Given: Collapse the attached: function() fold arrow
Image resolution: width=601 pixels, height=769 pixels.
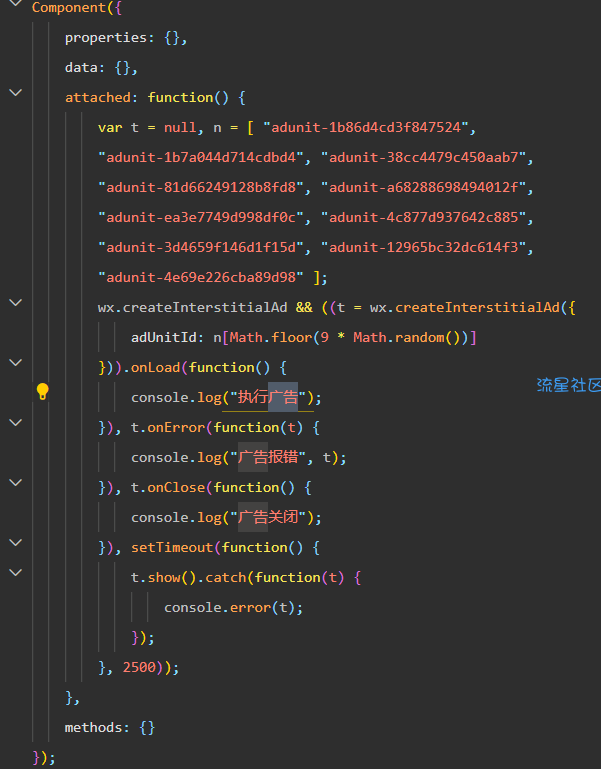Looking at the screenshot, I should pyautogui.click(x=16, y=92).
